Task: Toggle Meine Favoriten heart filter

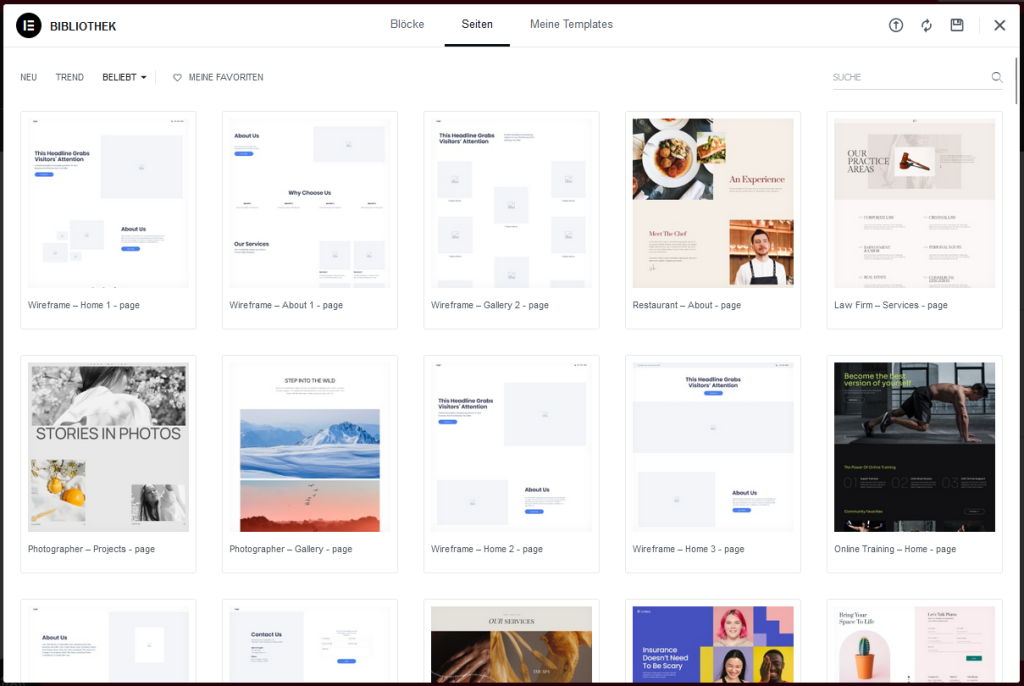Action: (x=218, y=77)
